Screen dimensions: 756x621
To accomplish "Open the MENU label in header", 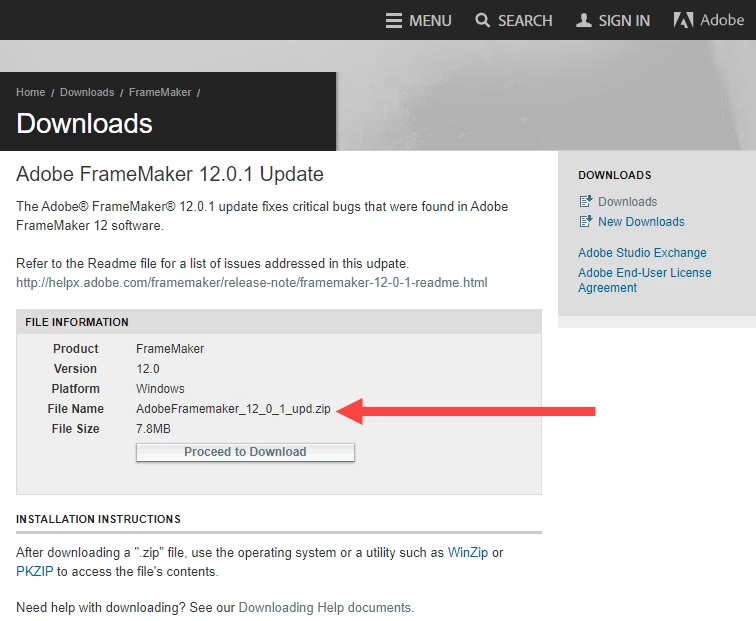I will [430, 21].
